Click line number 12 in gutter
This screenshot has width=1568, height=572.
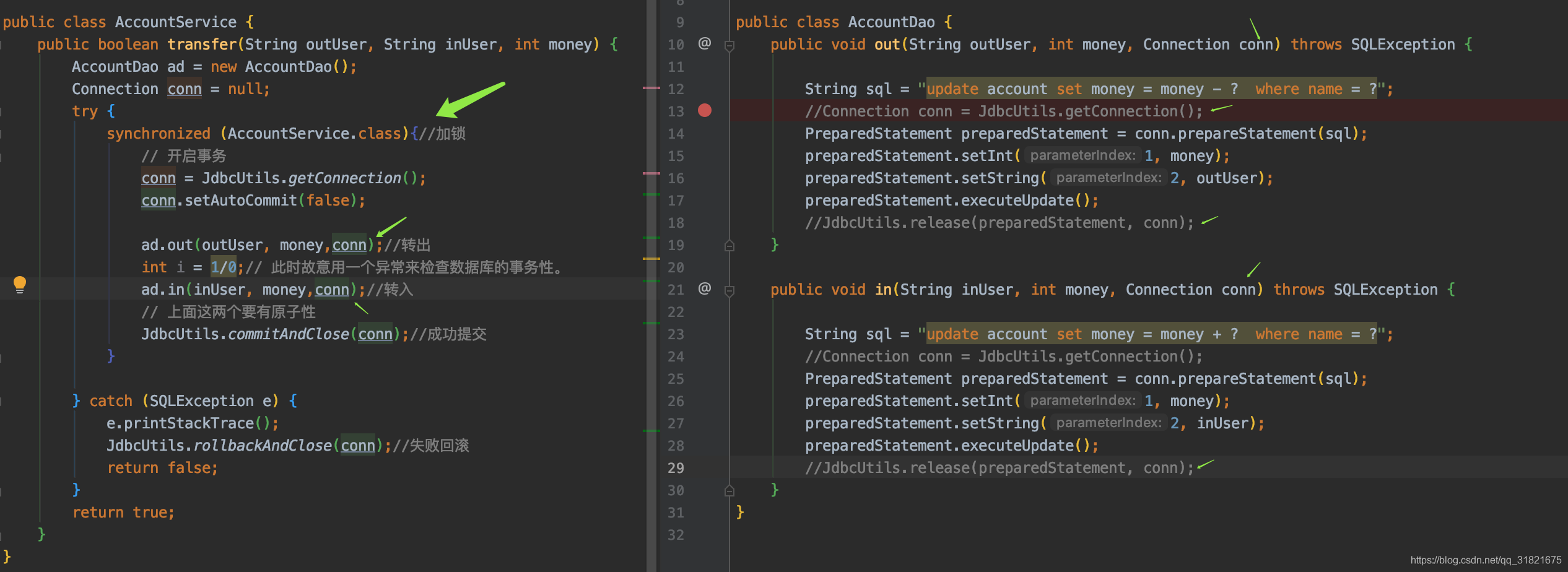[x=676, y=89]
